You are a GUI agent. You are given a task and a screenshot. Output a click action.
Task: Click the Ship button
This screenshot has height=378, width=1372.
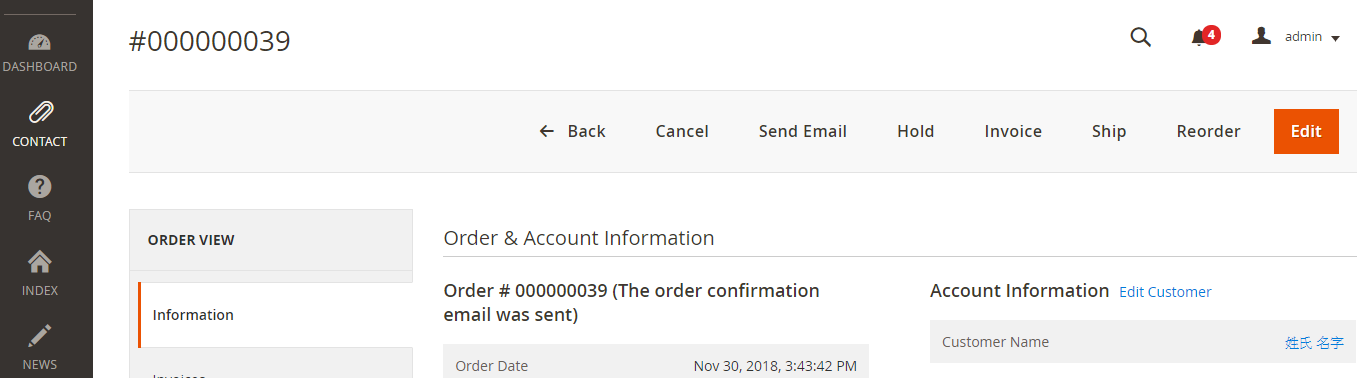click(x=1109, y=131)
